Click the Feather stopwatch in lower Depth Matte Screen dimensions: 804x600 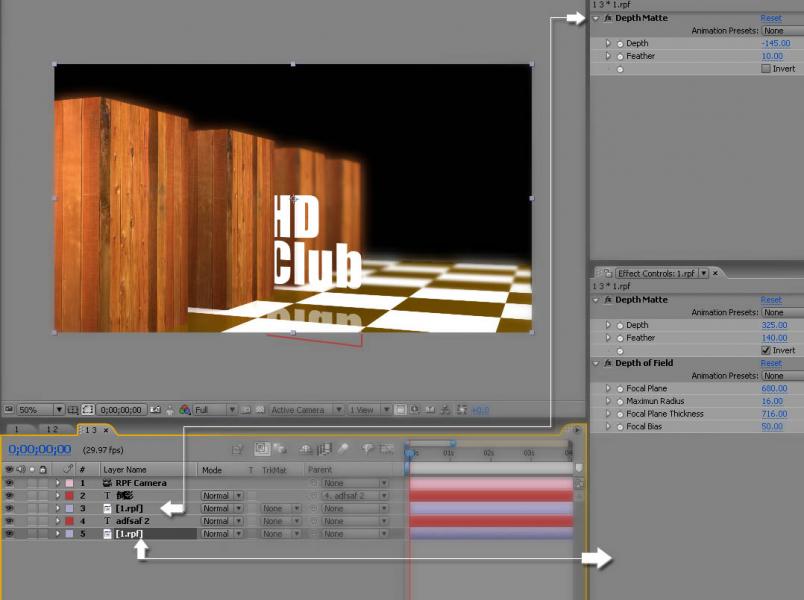click(x=620, y=338)
